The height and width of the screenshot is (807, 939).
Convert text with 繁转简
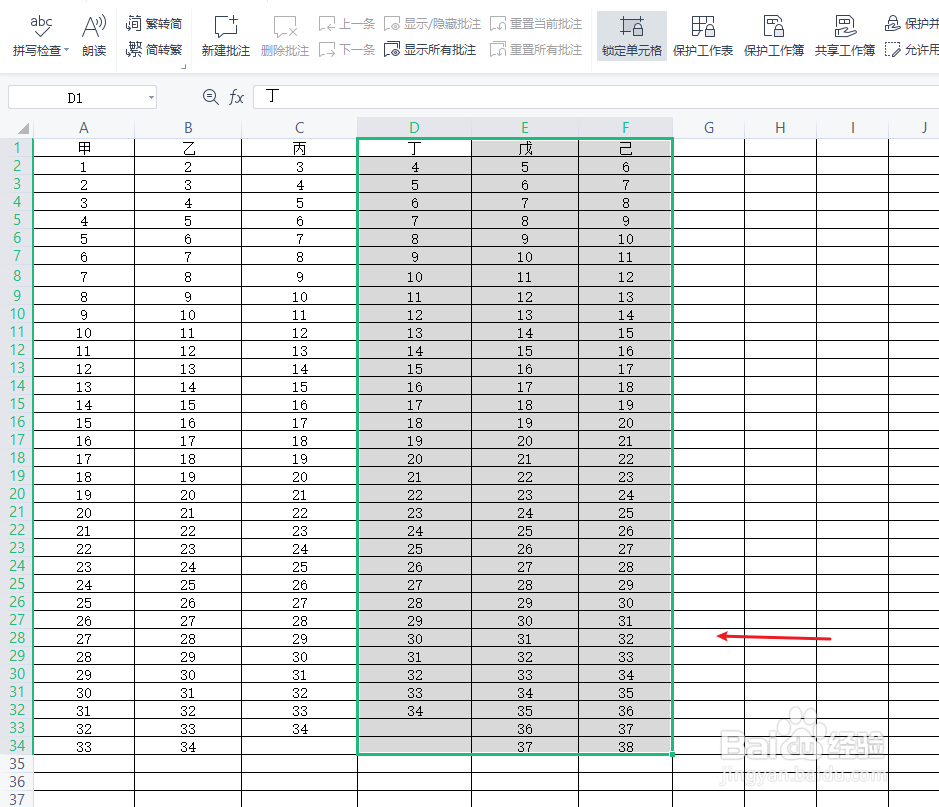pyautogui.click(x=154, y=23)
